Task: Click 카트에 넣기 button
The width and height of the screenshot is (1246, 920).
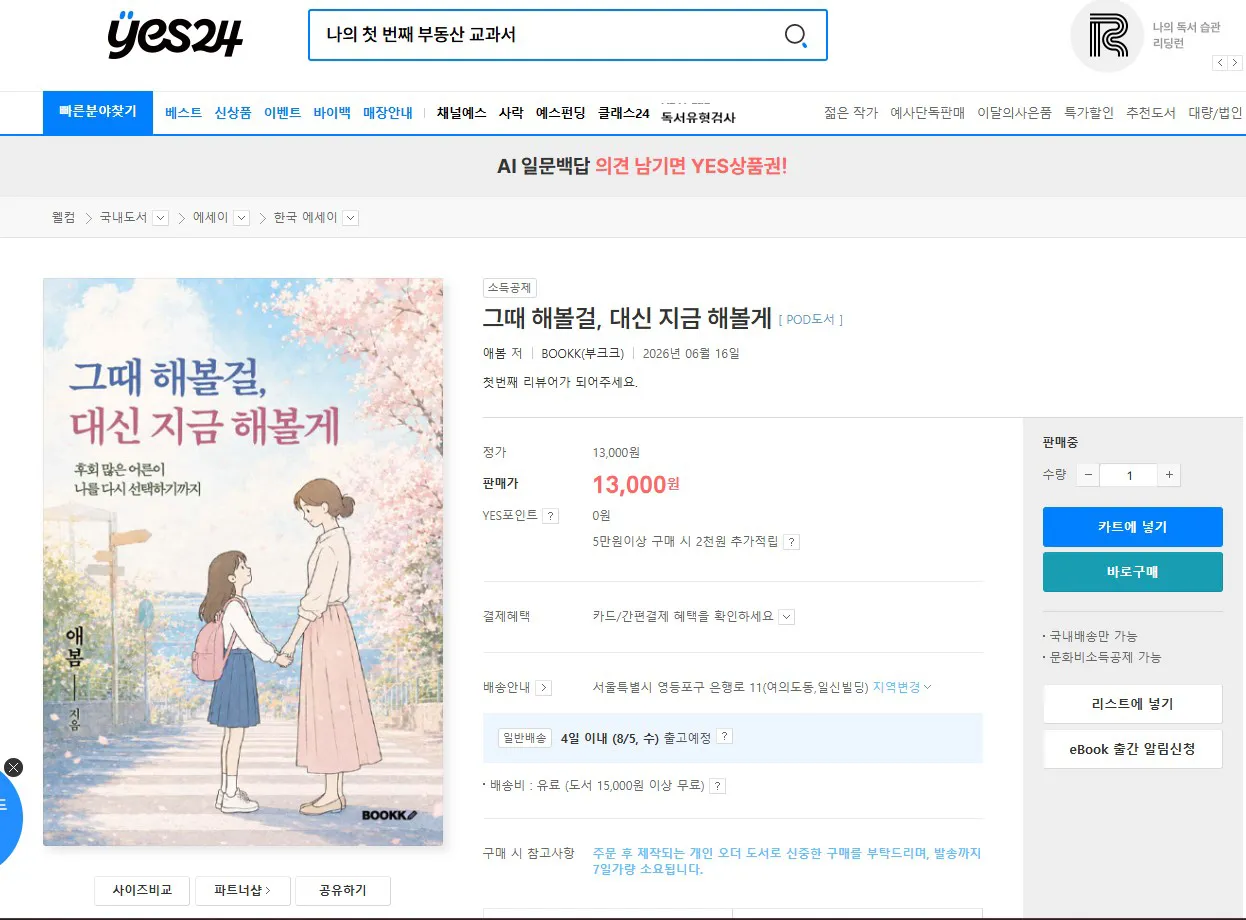Action: pyautogui.click(x=1132, y=527)
